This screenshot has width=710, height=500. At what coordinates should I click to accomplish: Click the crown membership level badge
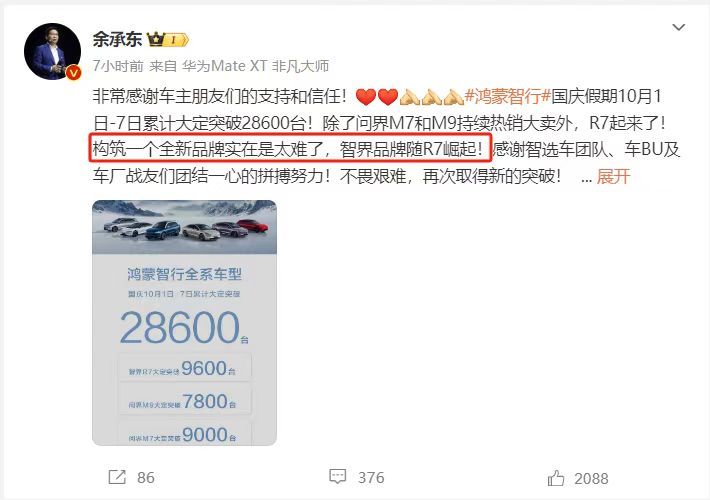coord(168,40)
